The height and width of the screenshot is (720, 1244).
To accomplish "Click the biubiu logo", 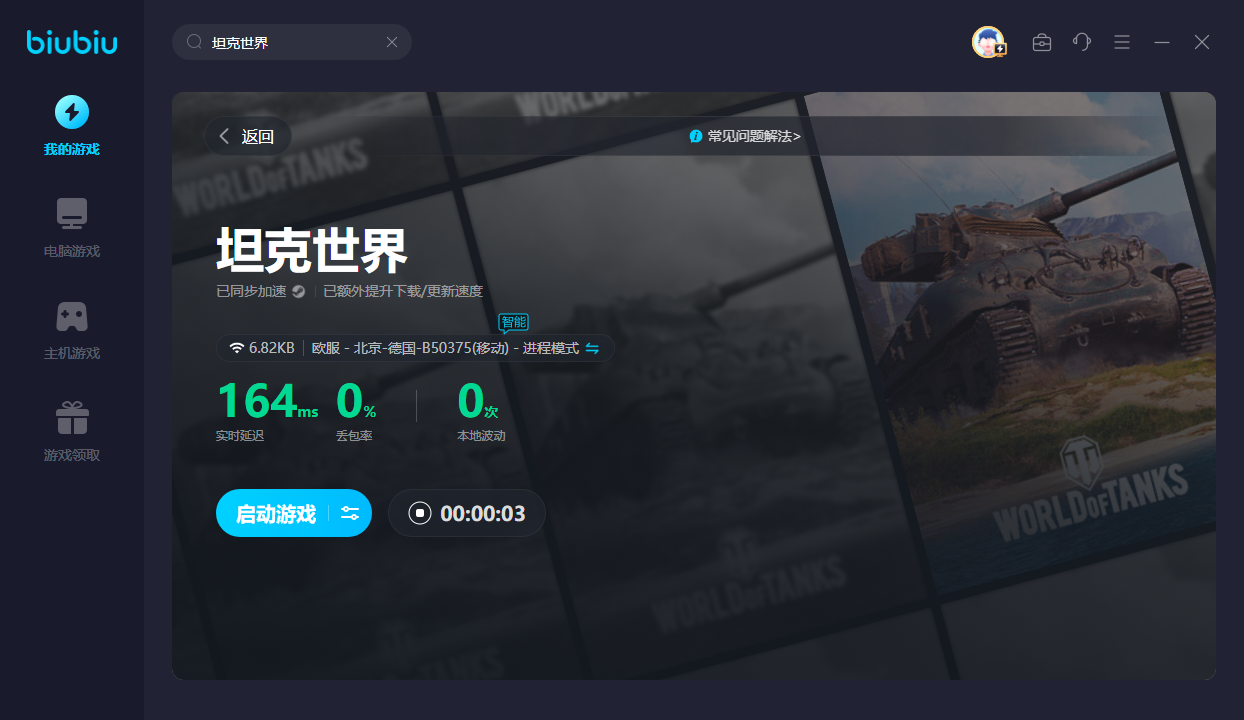I will click(x=72, y=42).
